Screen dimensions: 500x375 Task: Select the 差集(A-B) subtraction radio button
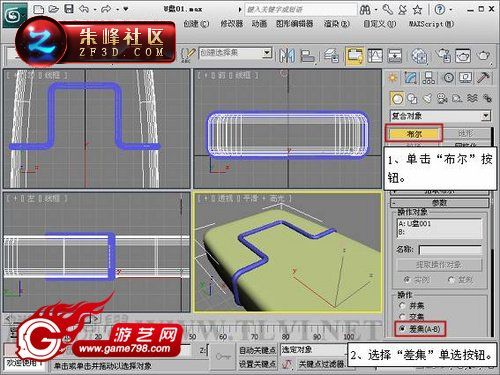pyautogui.click(x=402, y=329)
